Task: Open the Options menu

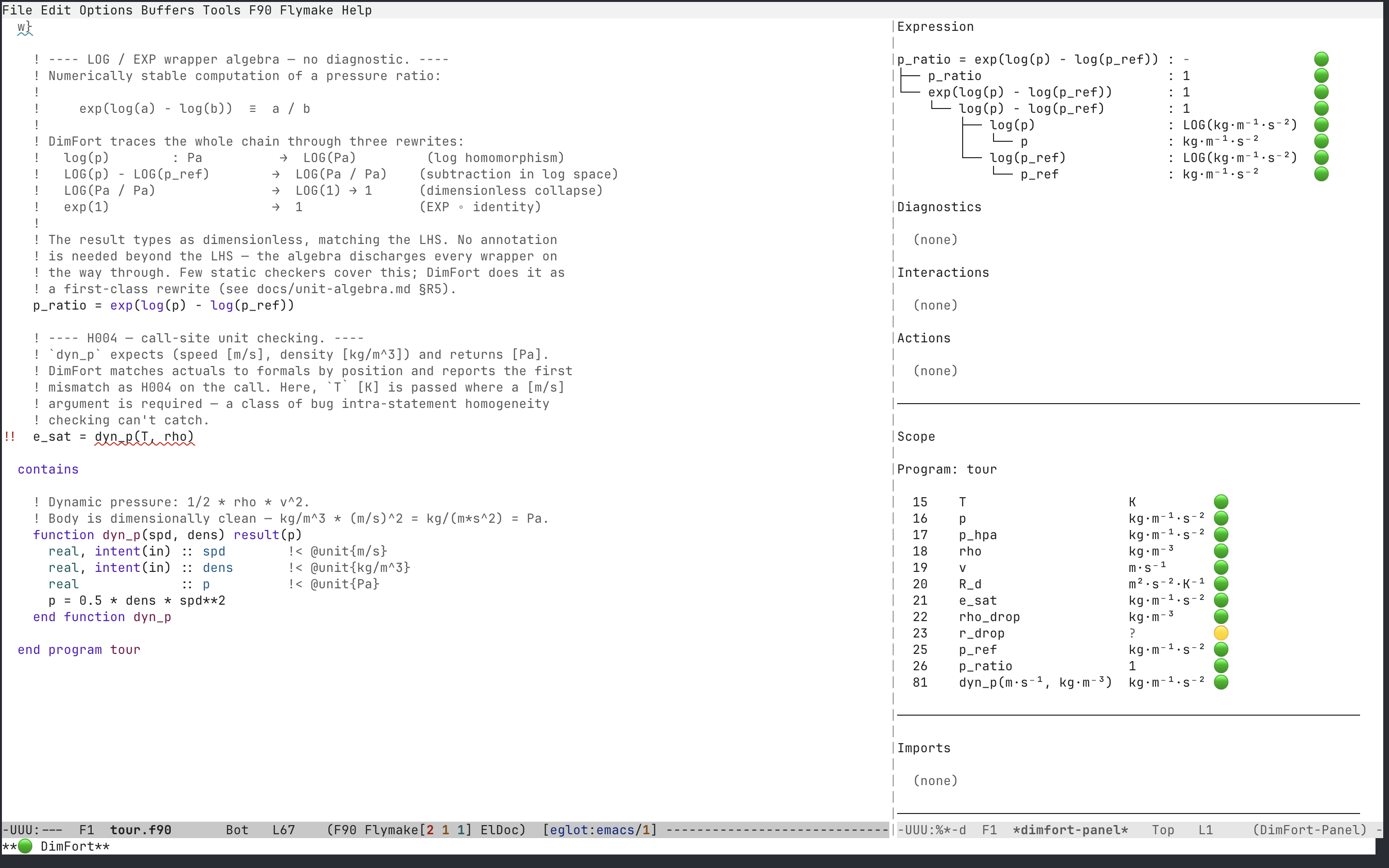Action: pos(106,10)
